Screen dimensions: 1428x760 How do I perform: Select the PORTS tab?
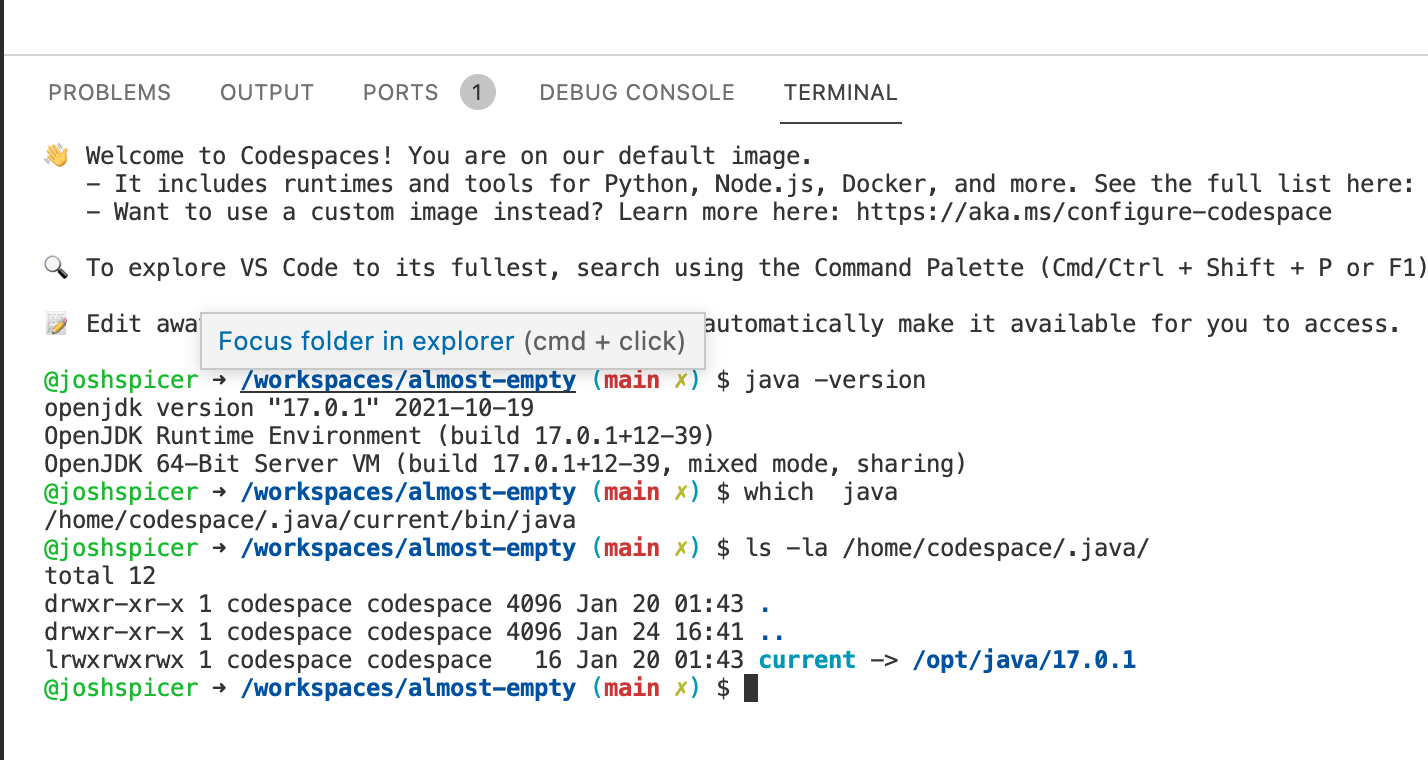[x=401, y=93]
